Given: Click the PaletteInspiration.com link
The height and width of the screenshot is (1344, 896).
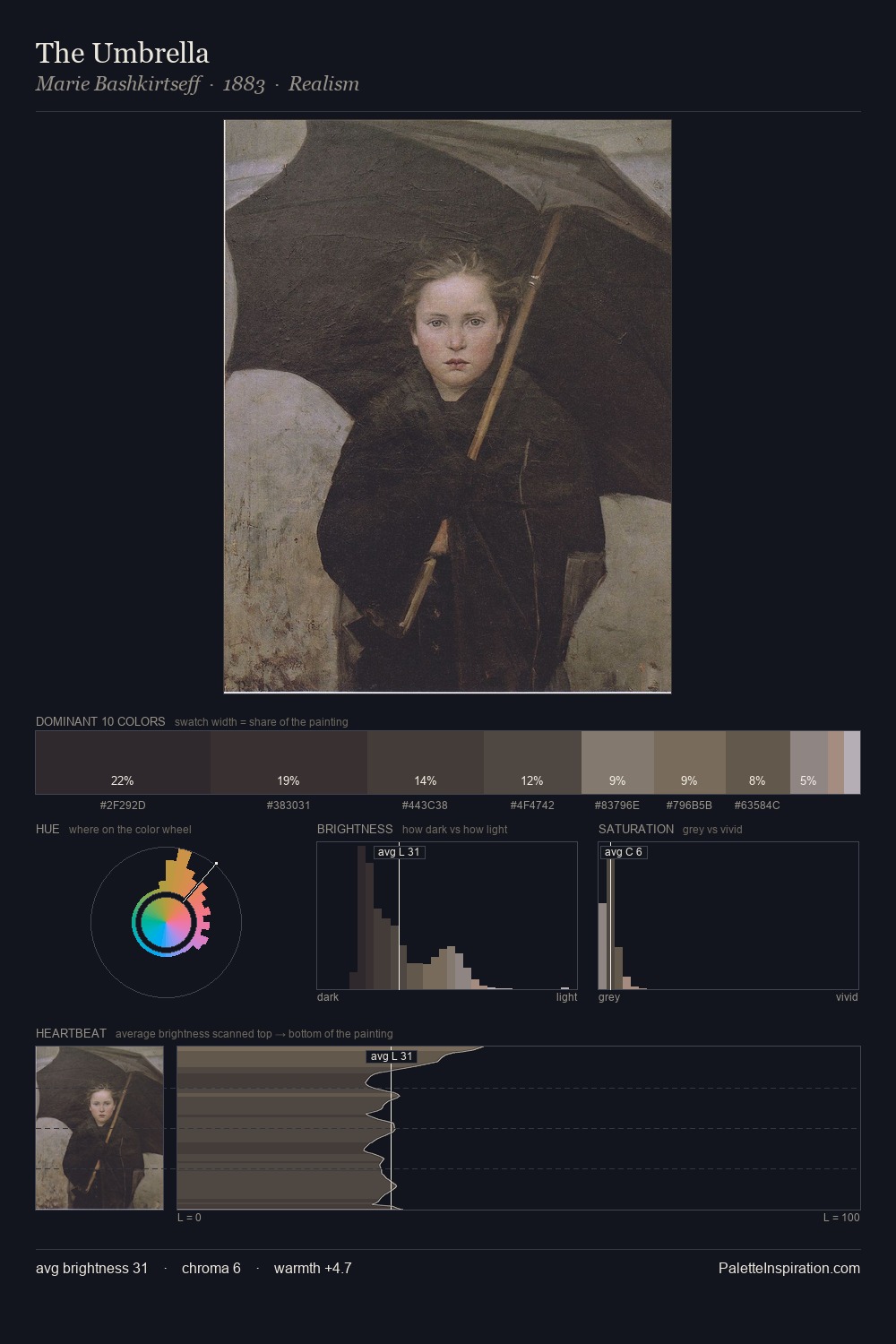Looking at the screenshot, I should [x=789, y=1268].
